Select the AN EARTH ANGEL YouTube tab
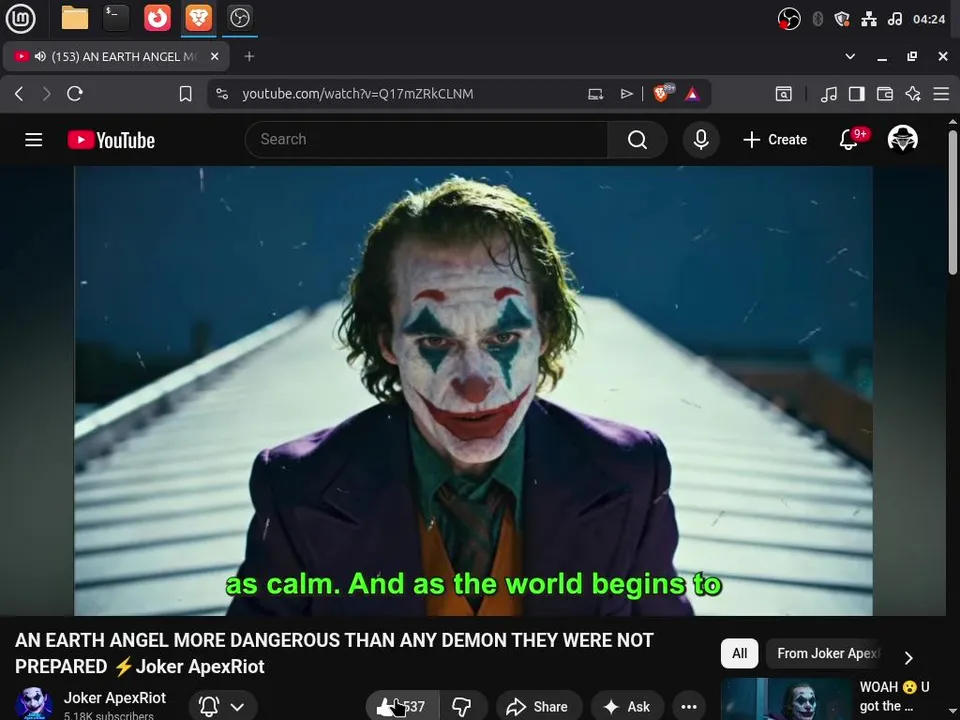 (116, 56)
